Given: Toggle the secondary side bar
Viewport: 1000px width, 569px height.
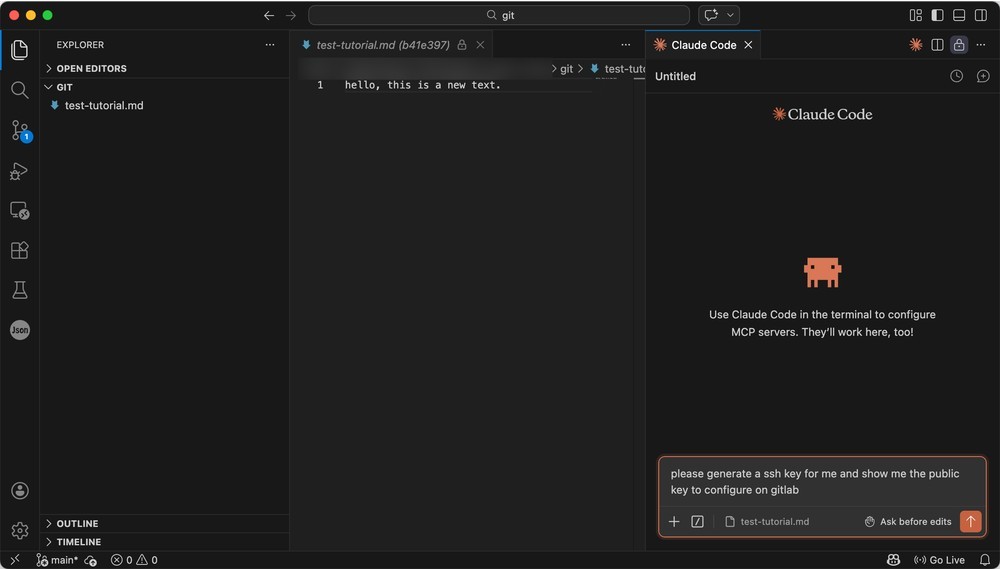Looking at the screenshot, I should pos(981,15).
